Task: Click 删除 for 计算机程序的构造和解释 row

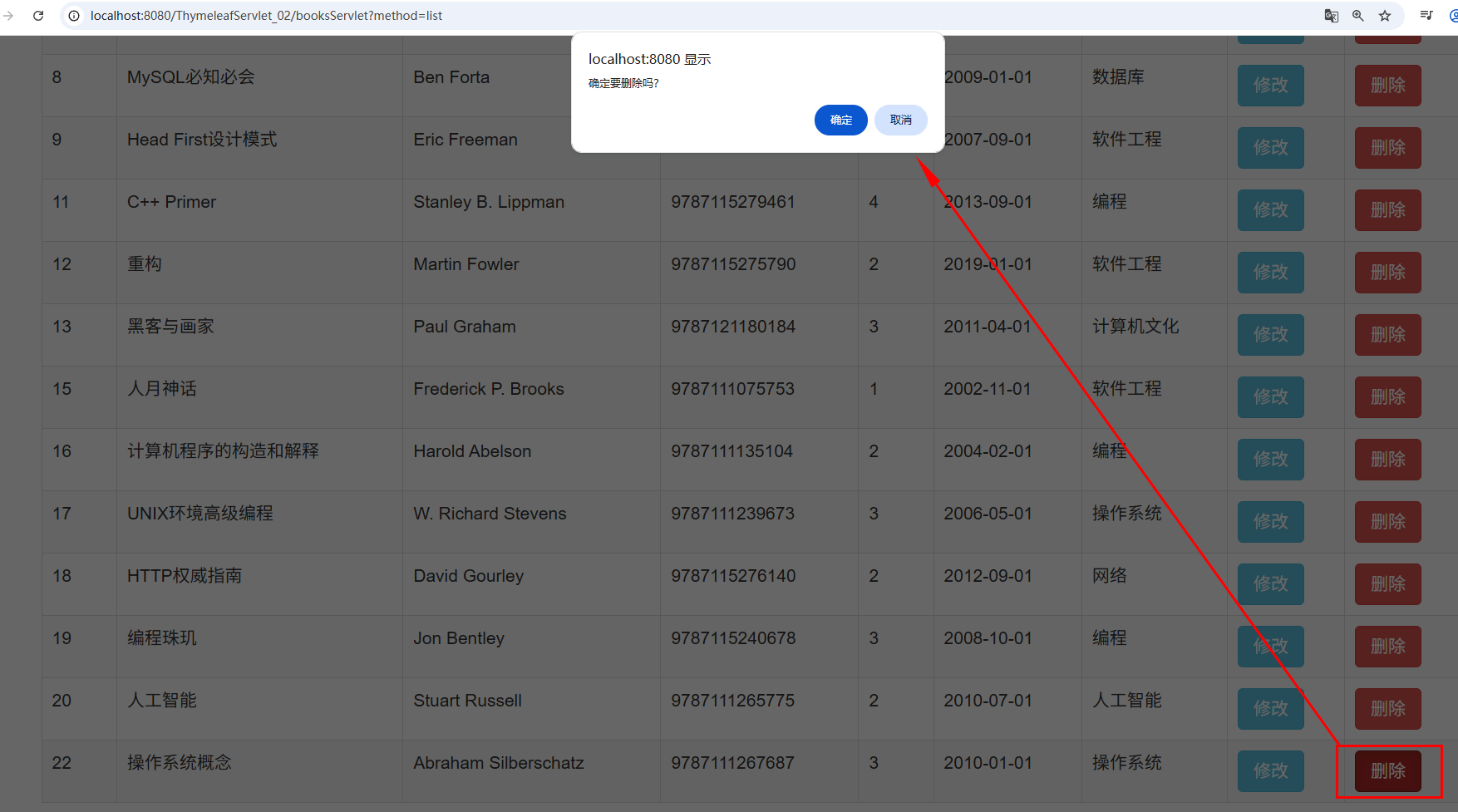Action: point(1388,460)
